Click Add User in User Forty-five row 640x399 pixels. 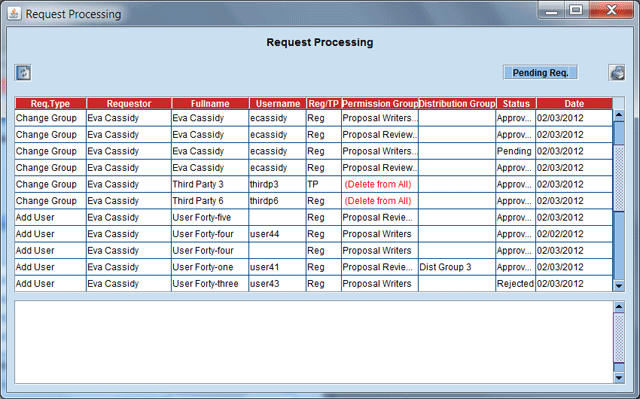coord(51,217)
